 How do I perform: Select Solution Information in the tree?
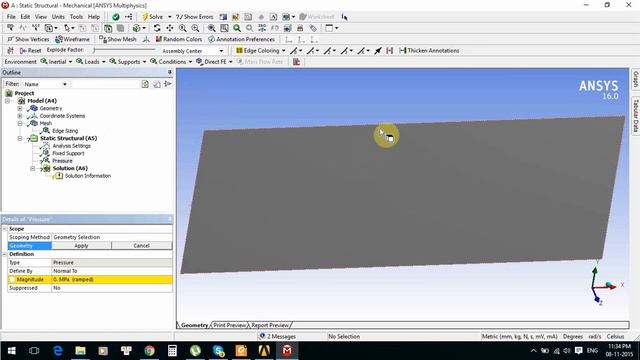[88, 176]
